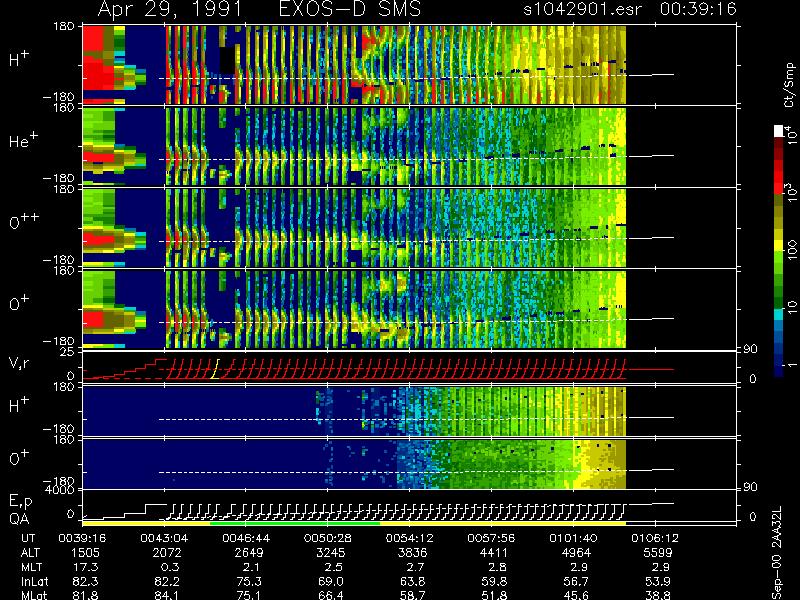
Task: Click MLT value '17.3'
Action: click(x=86, y=567)
